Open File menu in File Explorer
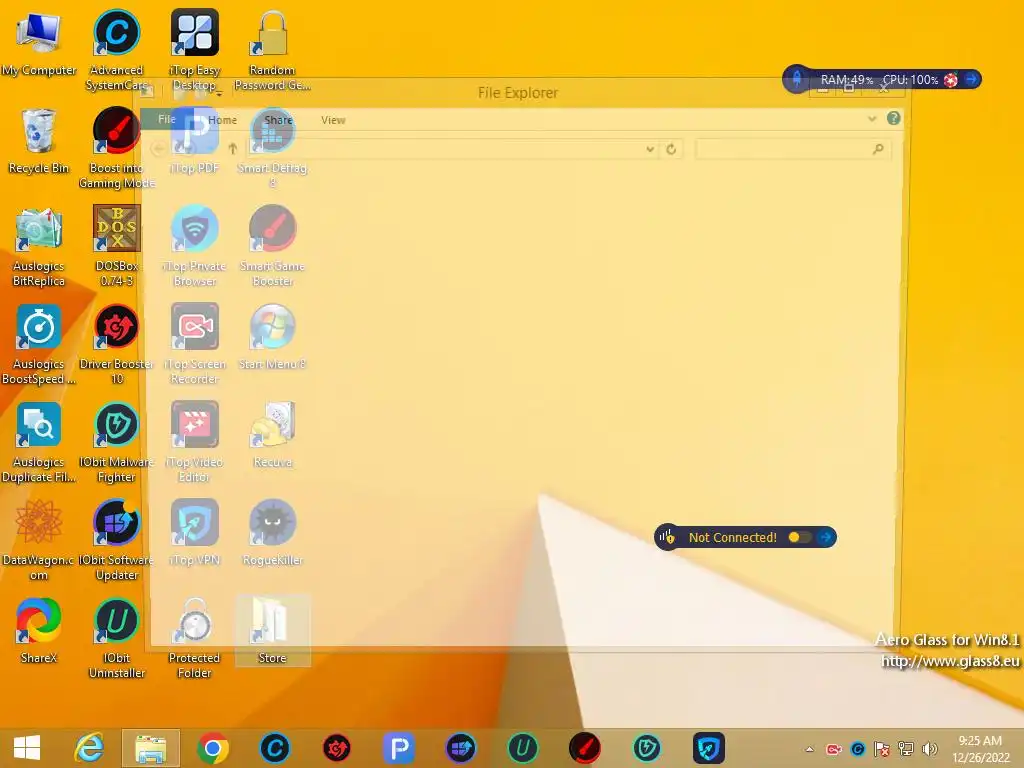Viewport: 1024px width, 768px height. point(167,120)
